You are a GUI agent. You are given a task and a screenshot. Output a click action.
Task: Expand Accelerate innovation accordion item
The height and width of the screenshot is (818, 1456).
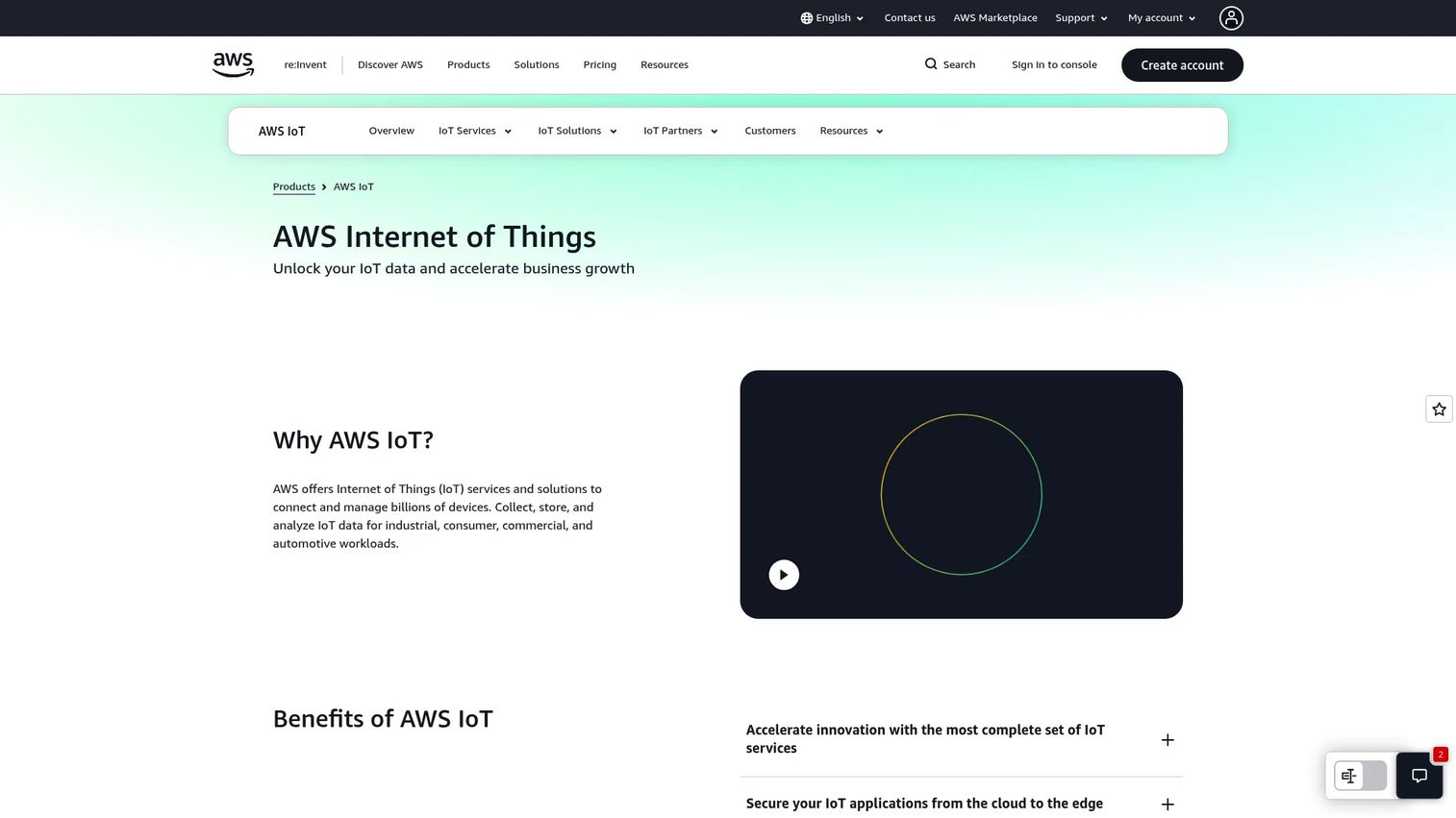pyautogui.click(x=961, y=739)
